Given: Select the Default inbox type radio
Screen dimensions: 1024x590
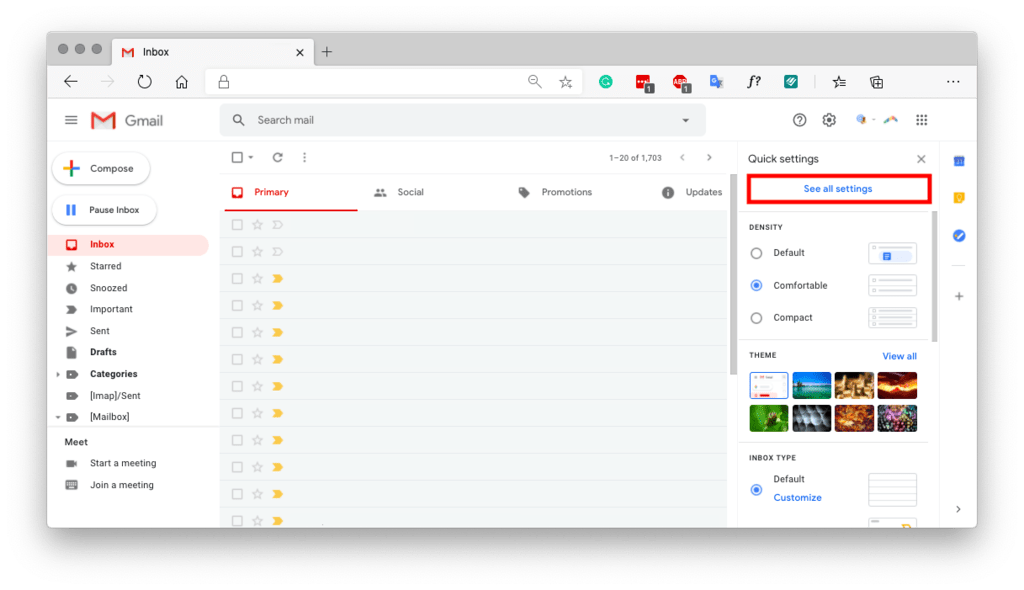Looking at the screenshot, I should [x=756, y=489].
